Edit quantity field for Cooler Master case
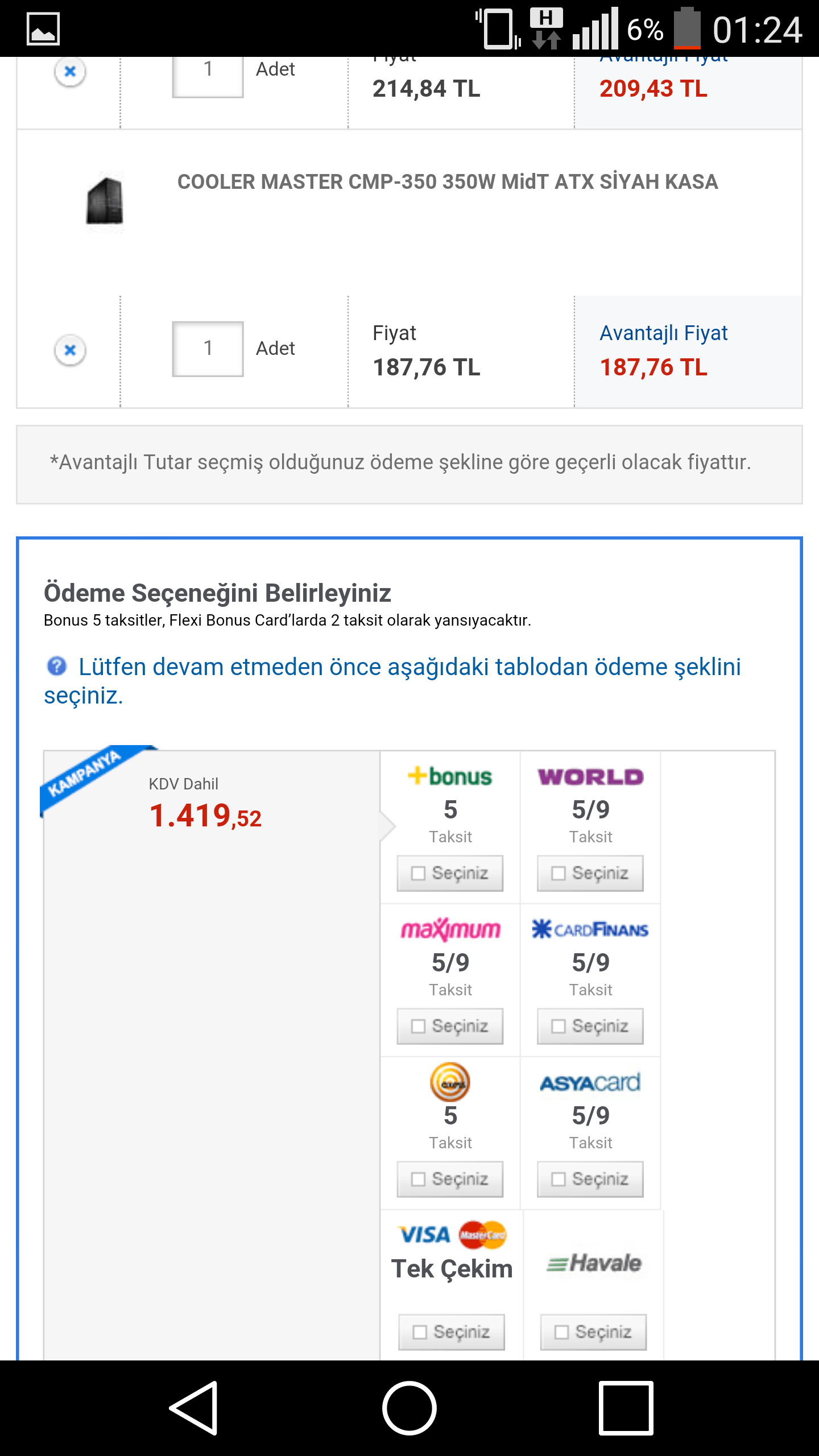819x1456 pixels. click(208, 349)
